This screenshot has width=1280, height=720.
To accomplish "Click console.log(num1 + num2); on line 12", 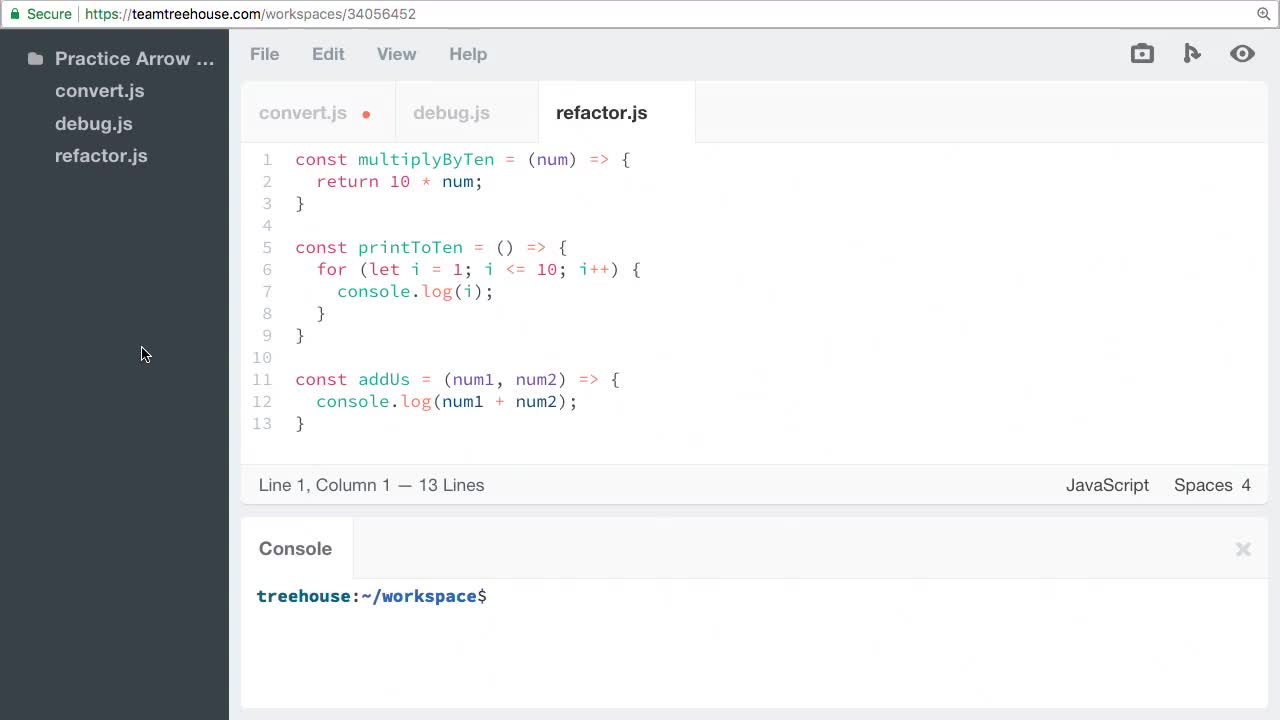I will (447, 402).
